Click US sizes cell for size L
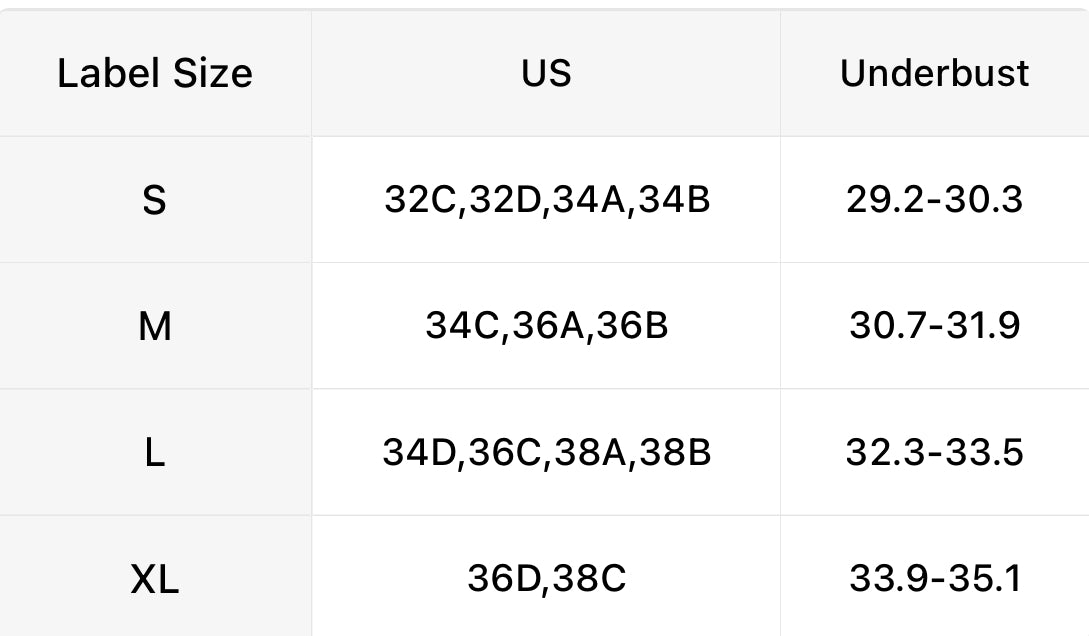1089x636 pixels. click(x=546, y=452)
